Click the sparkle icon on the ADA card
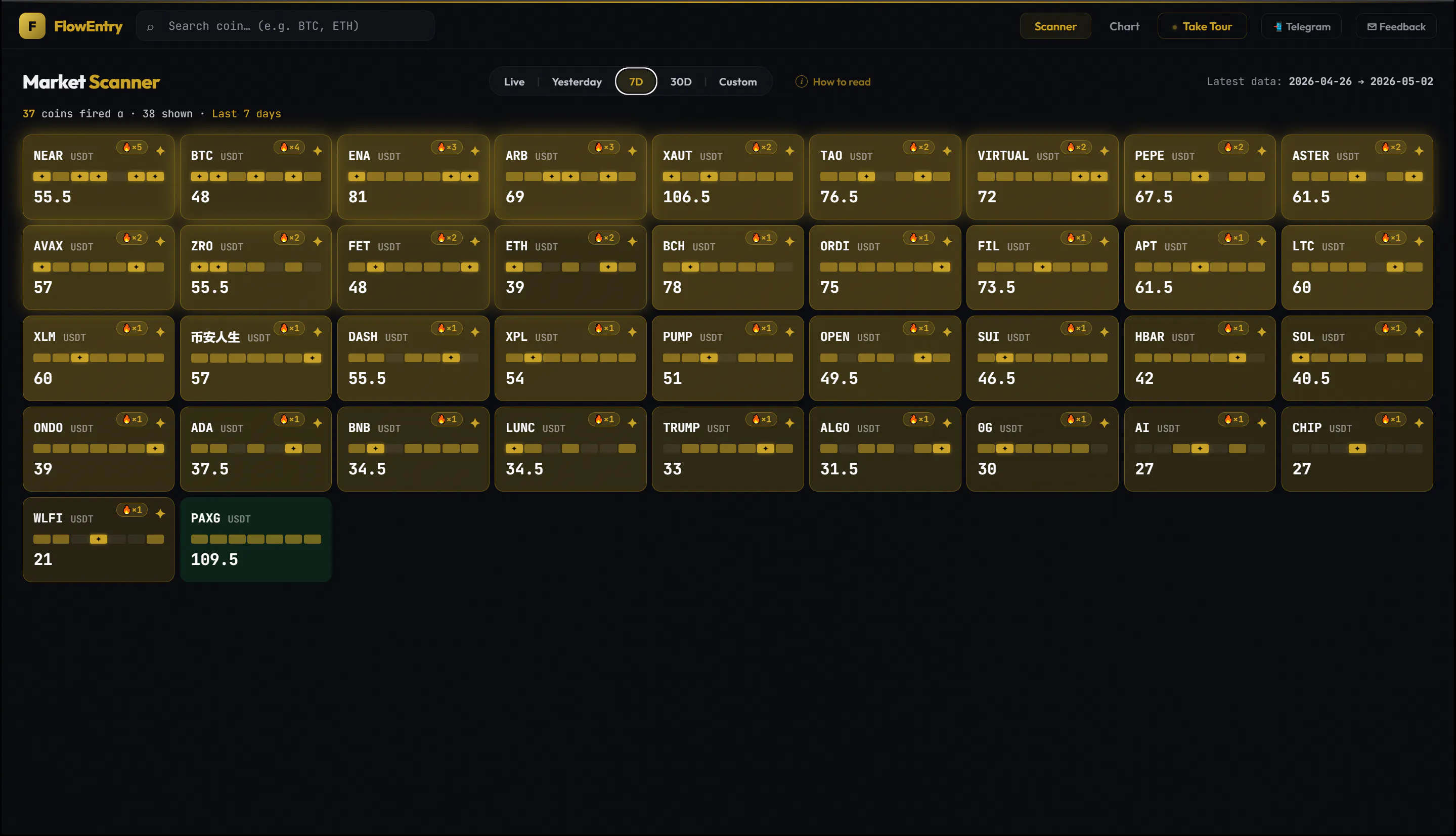1456x836 pixels. coord(318,423)
